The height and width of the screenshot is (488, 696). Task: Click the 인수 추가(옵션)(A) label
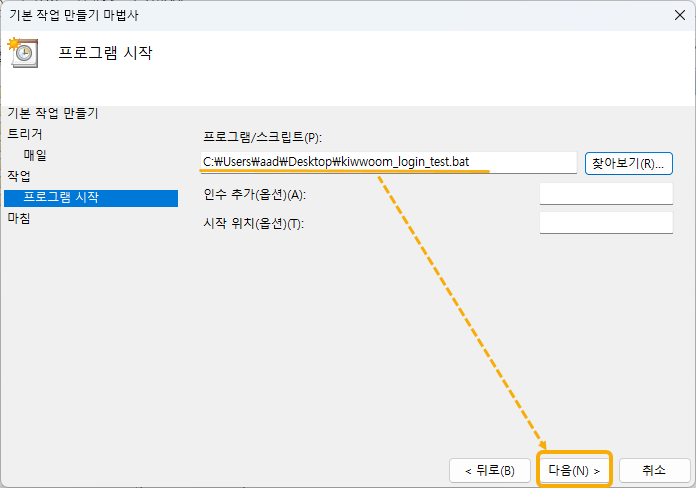click(x=253, y=194)
